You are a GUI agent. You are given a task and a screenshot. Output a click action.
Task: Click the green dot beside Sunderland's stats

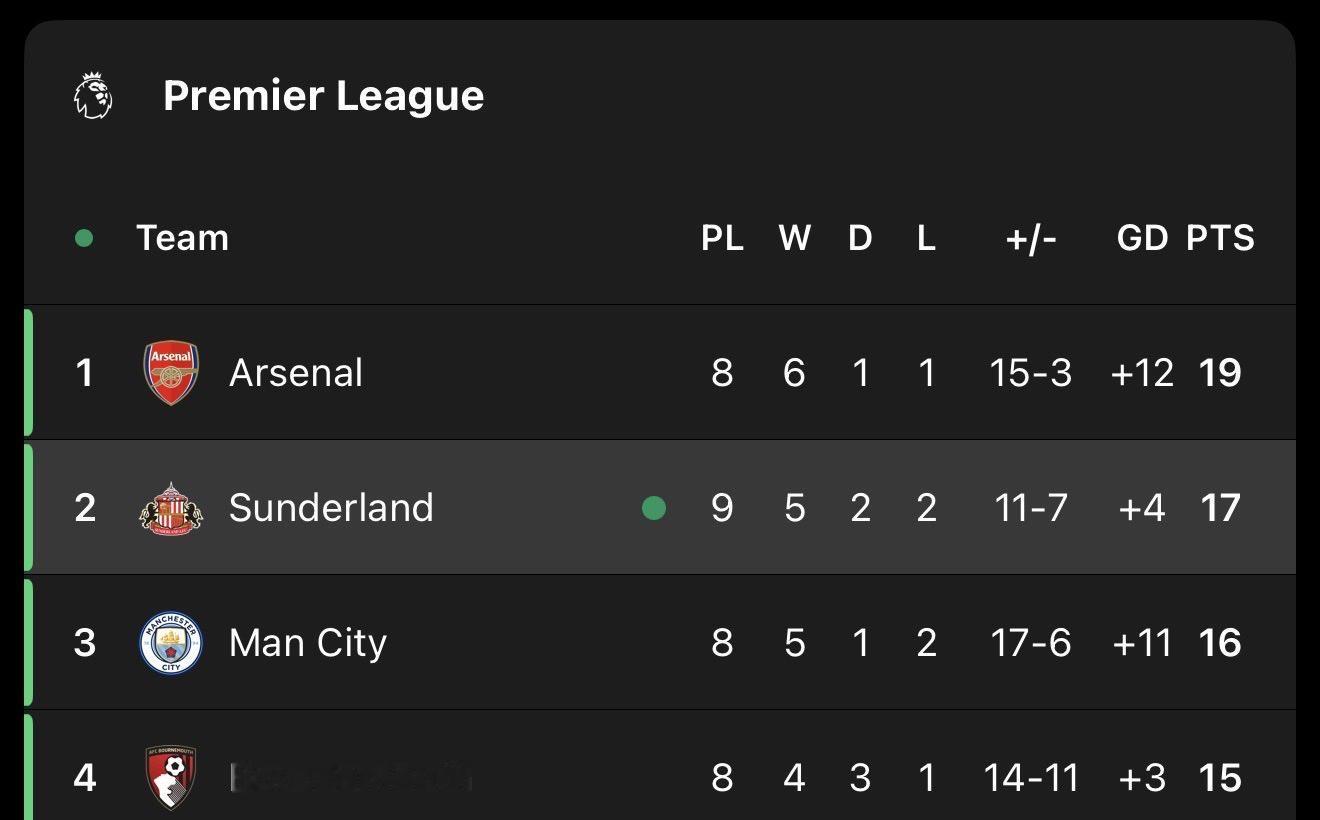tap(654, 508)
